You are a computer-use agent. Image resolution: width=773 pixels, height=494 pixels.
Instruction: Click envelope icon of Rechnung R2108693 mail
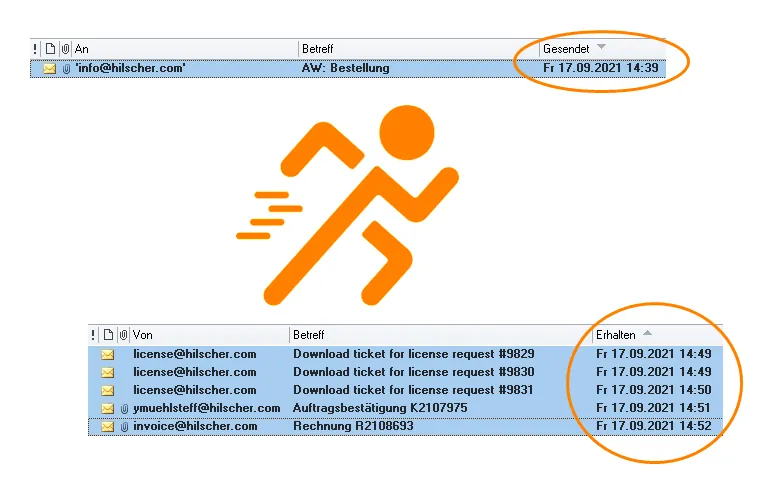107,426
